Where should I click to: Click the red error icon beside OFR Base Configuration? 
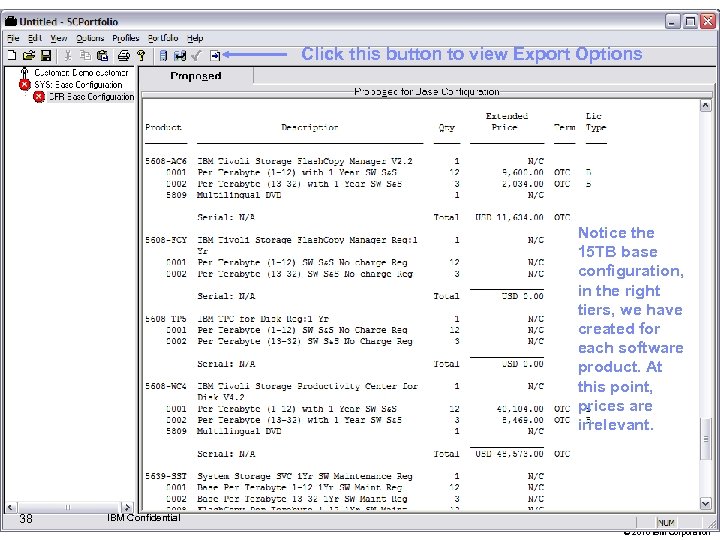(39, 96)
